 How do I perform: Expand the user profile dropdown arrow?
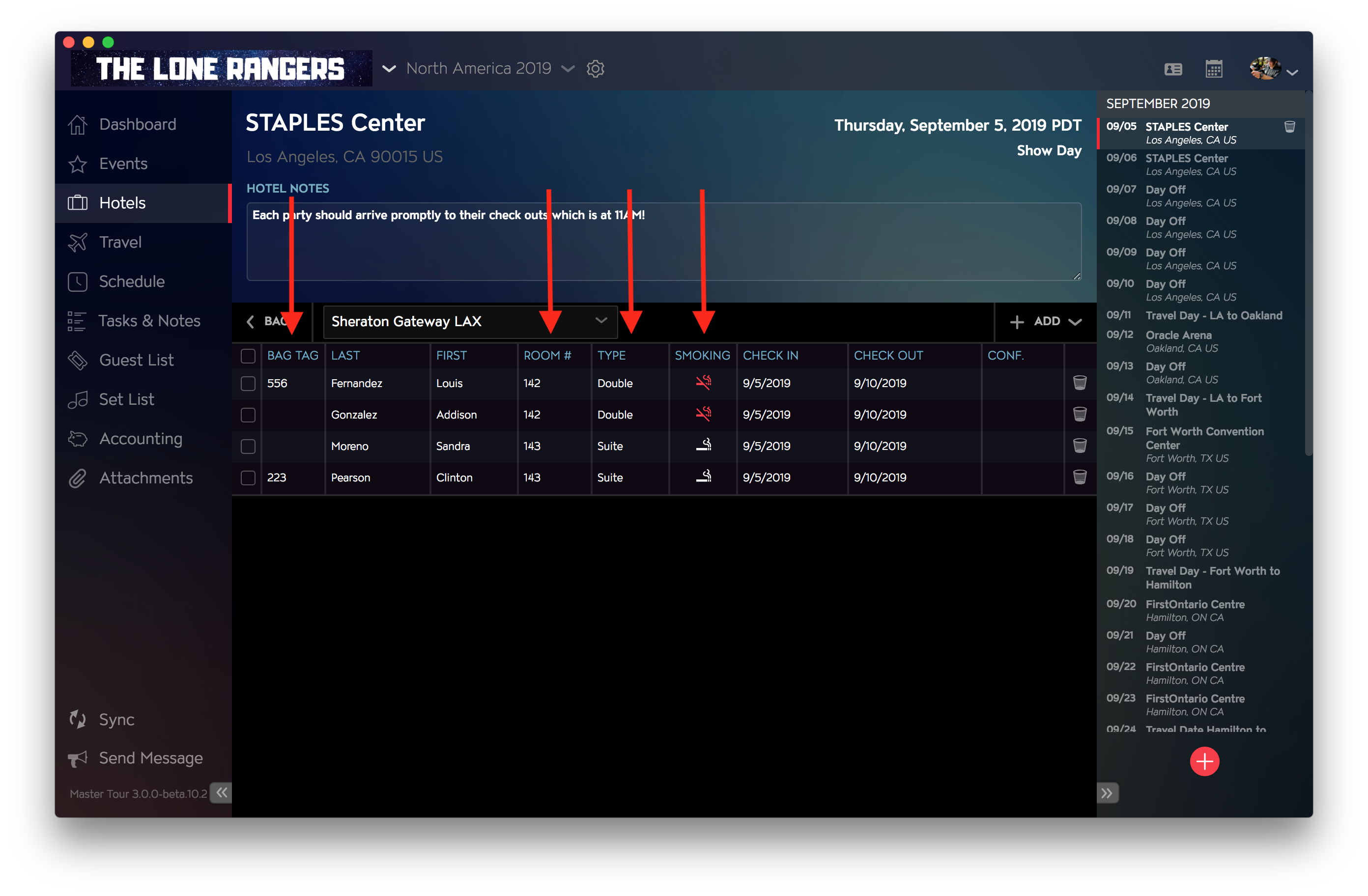1292,72
